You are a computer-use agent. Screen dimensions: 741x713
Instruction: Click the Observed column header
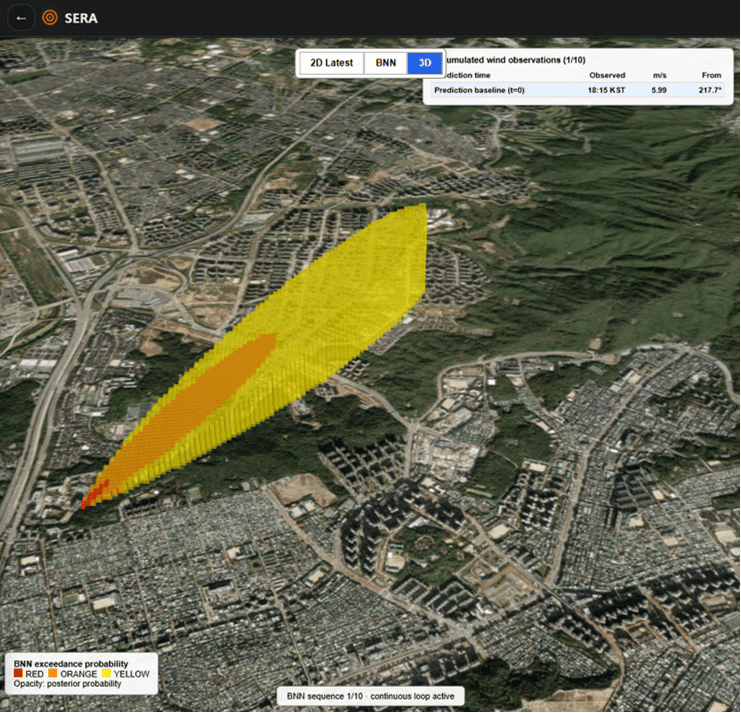click(607, 75)
